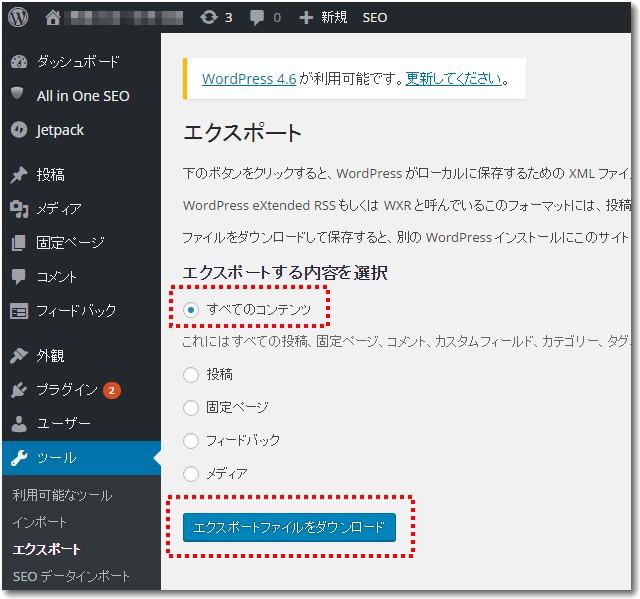Click the home site icon

click(x=53, y=18)
